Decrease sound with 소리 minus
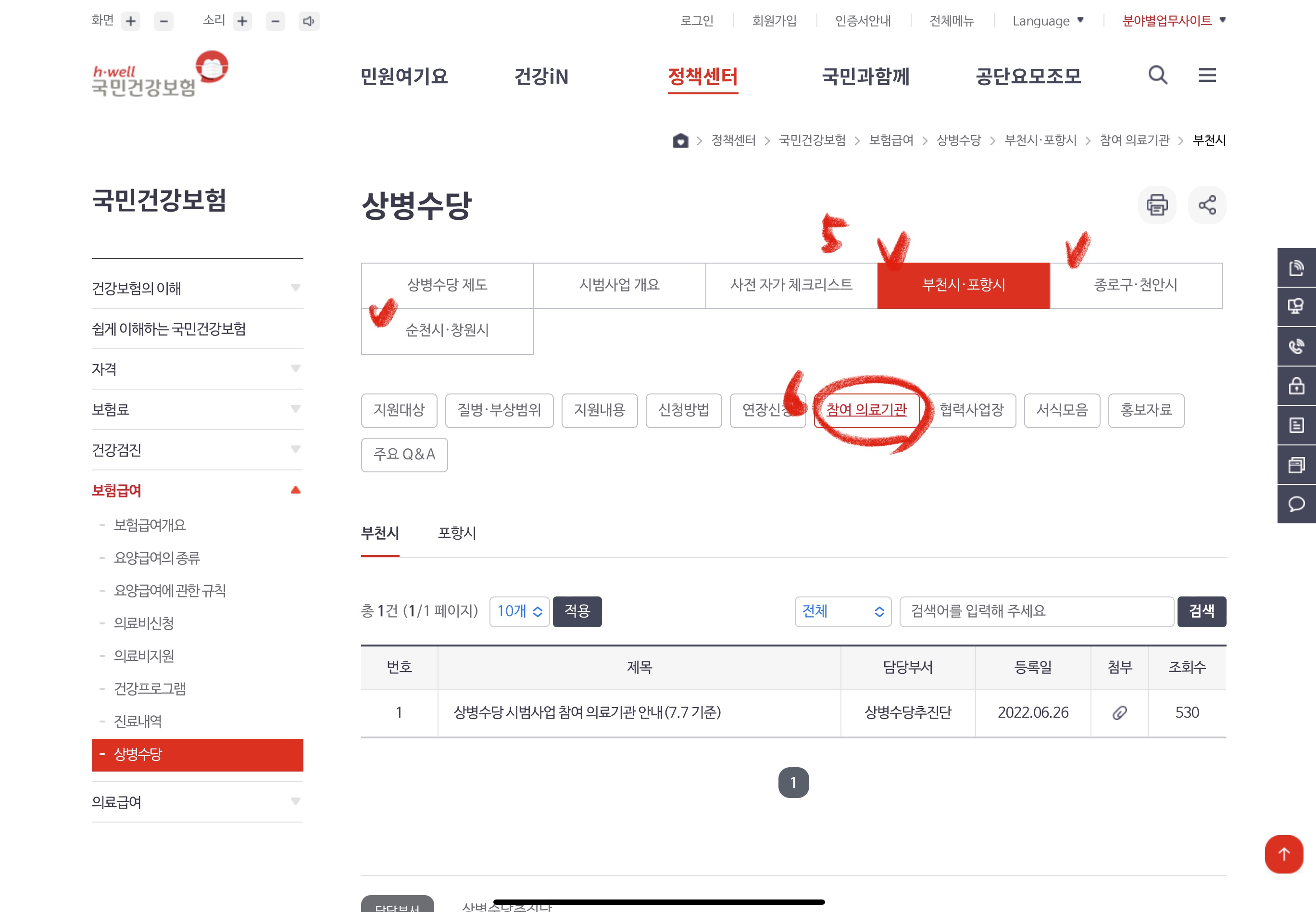Image resolution: width=1316 pixels, height=912 pixels. coord(276,21)
